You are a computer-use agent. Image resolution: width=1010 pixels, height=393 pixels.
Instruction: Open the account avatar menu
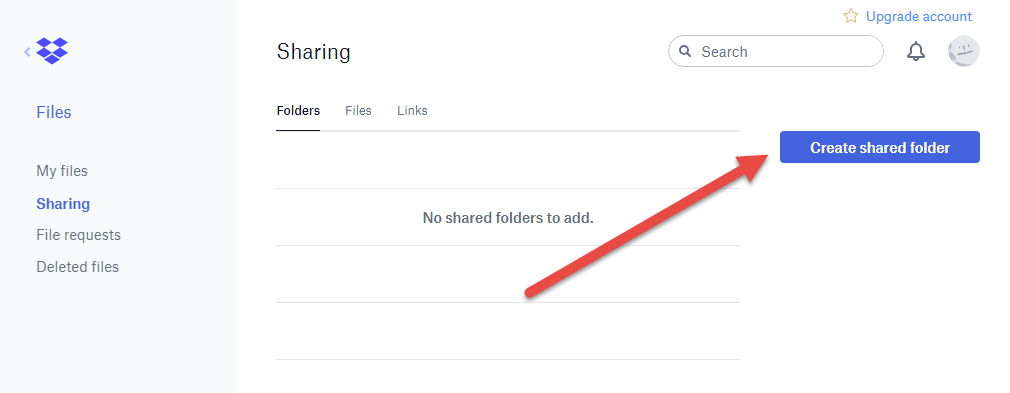click(964, 52)
